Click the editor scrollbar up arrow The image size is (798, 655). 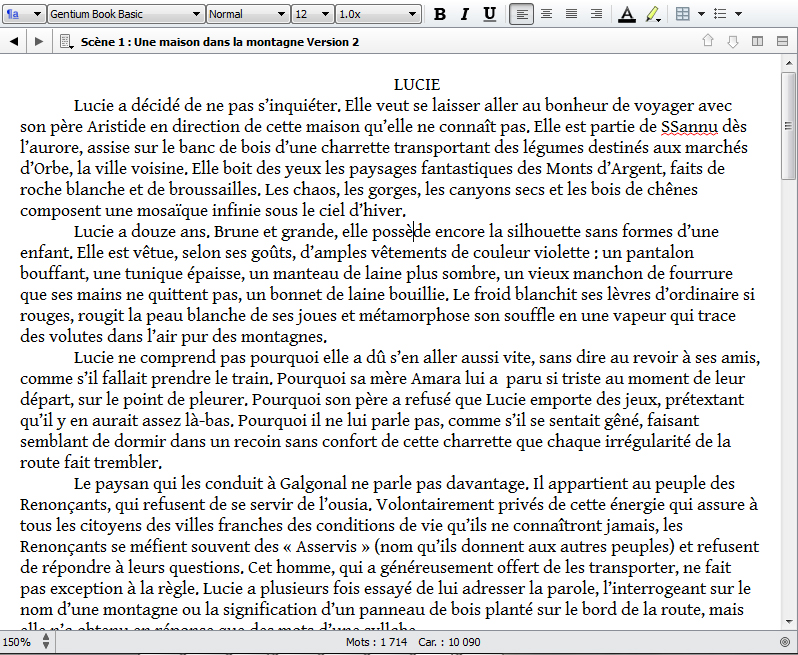[x=789, y=64]
